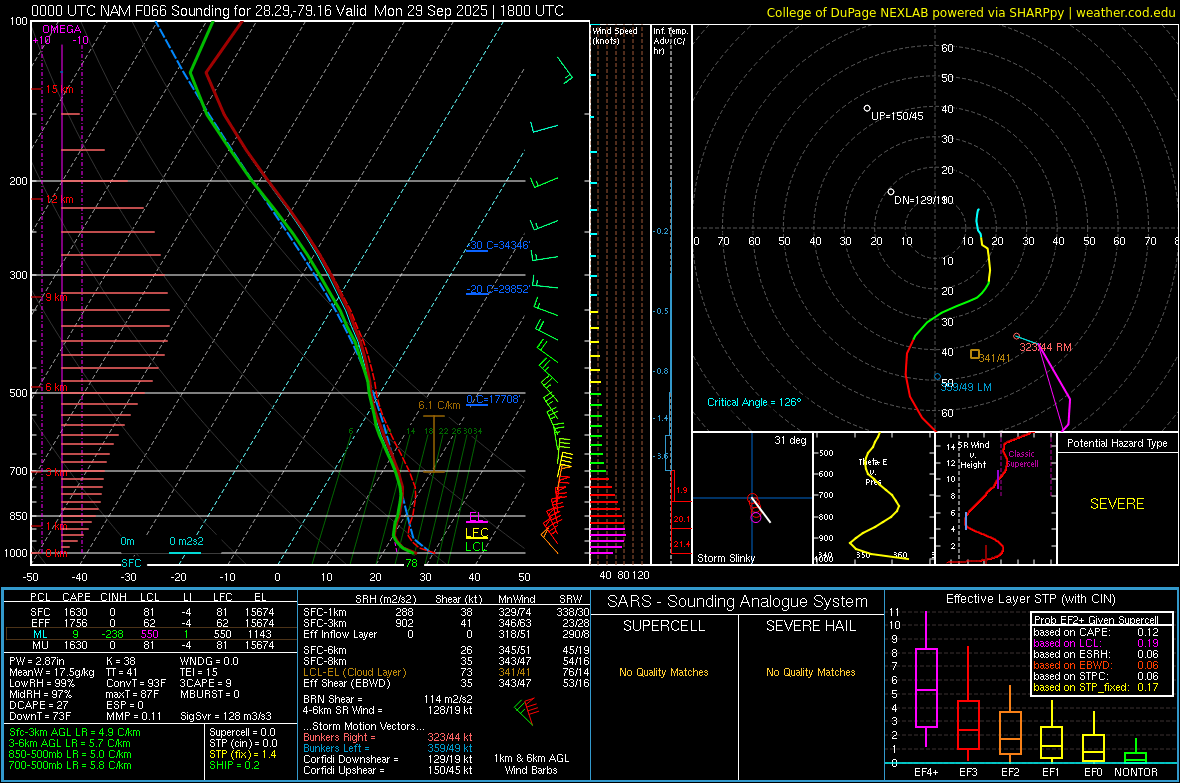Click the OMEGA label
The image size is (1180, 783).
62,29
